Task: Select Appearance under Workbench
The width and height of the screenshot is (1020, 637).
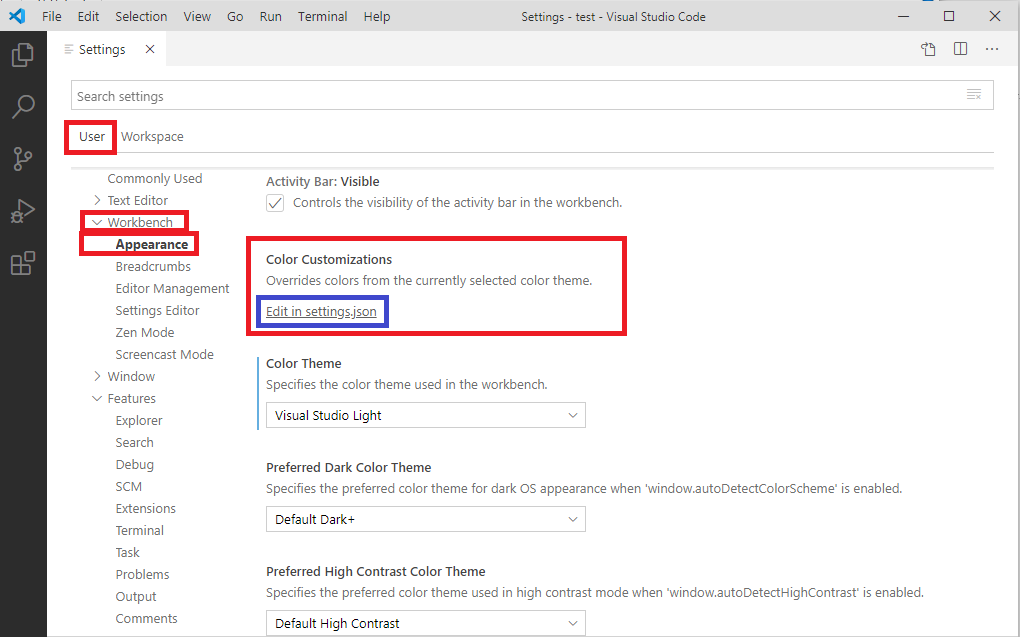Action: click(152, 245)
